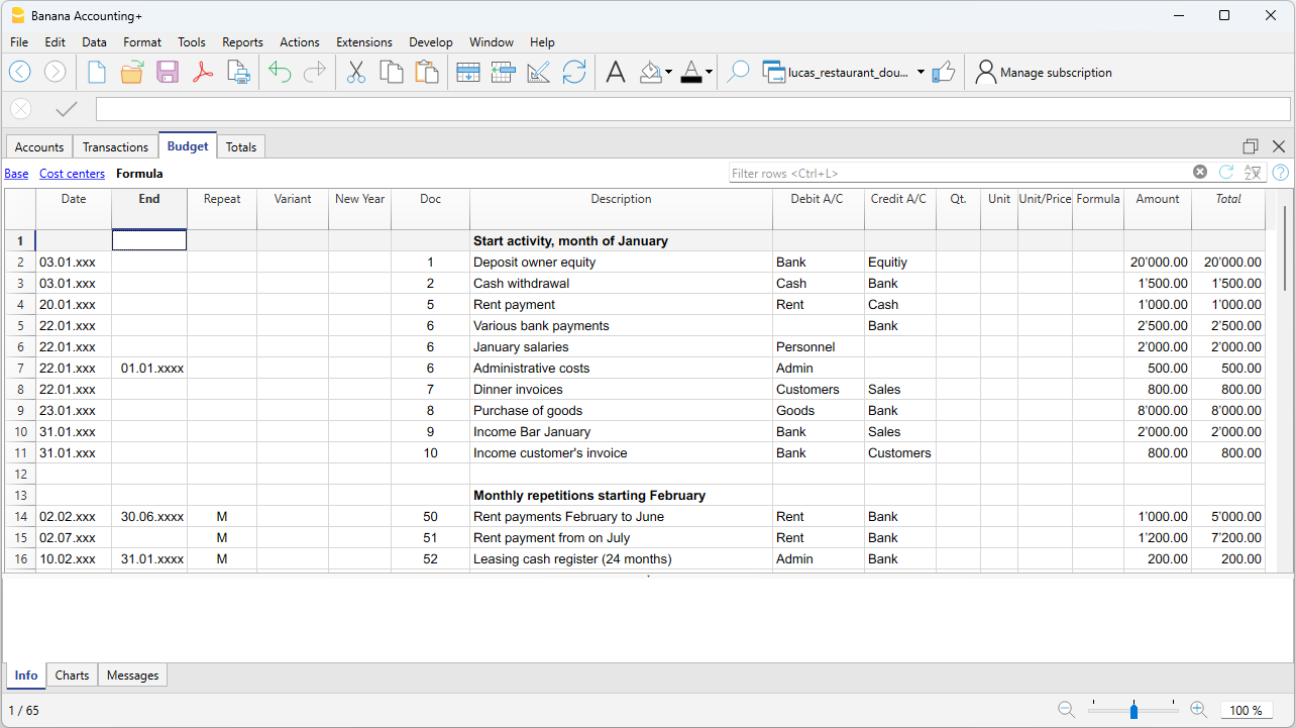Switch to the Transactions tab

pyautogui.click(x=115, y=147)
